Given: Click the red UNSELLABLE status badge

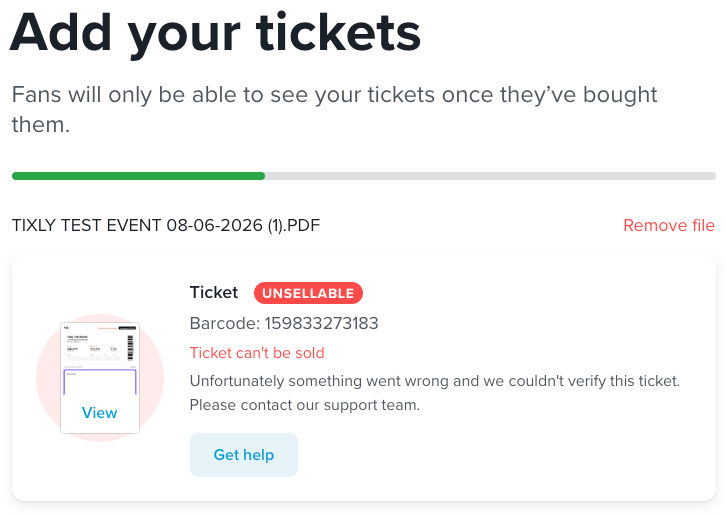Looking at the screenshot, I should point(308,293).
